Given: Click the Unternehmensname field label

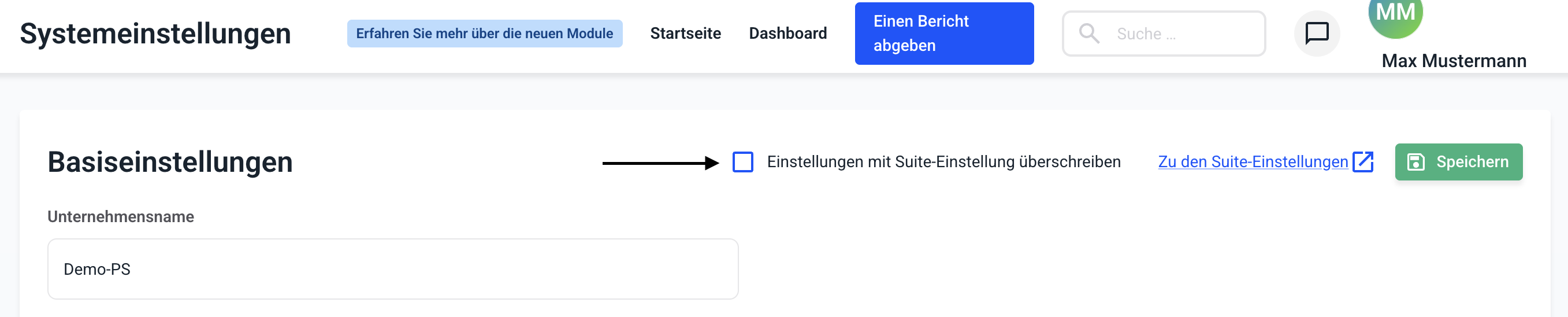Looking at the screenshot, I should tap(121, 217).
